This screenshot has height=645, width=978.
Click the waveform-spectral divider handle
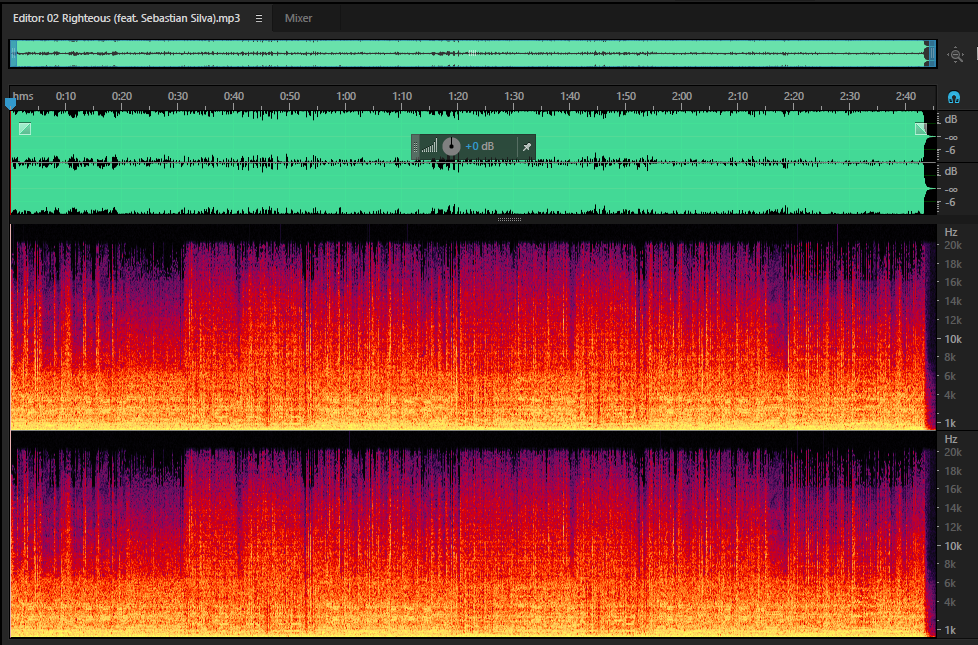coord(510,220)
